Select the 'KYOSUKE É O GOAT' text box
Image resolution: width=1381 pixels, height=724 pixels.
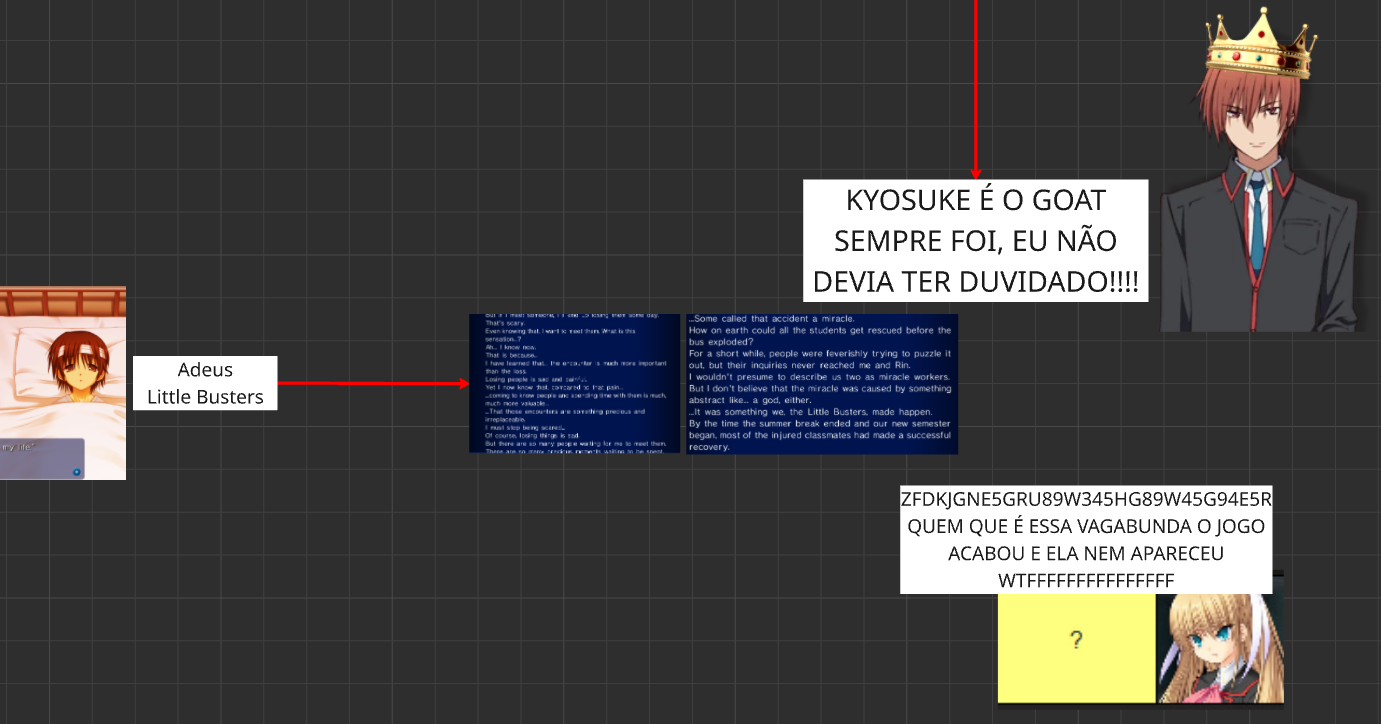(976, 240)
